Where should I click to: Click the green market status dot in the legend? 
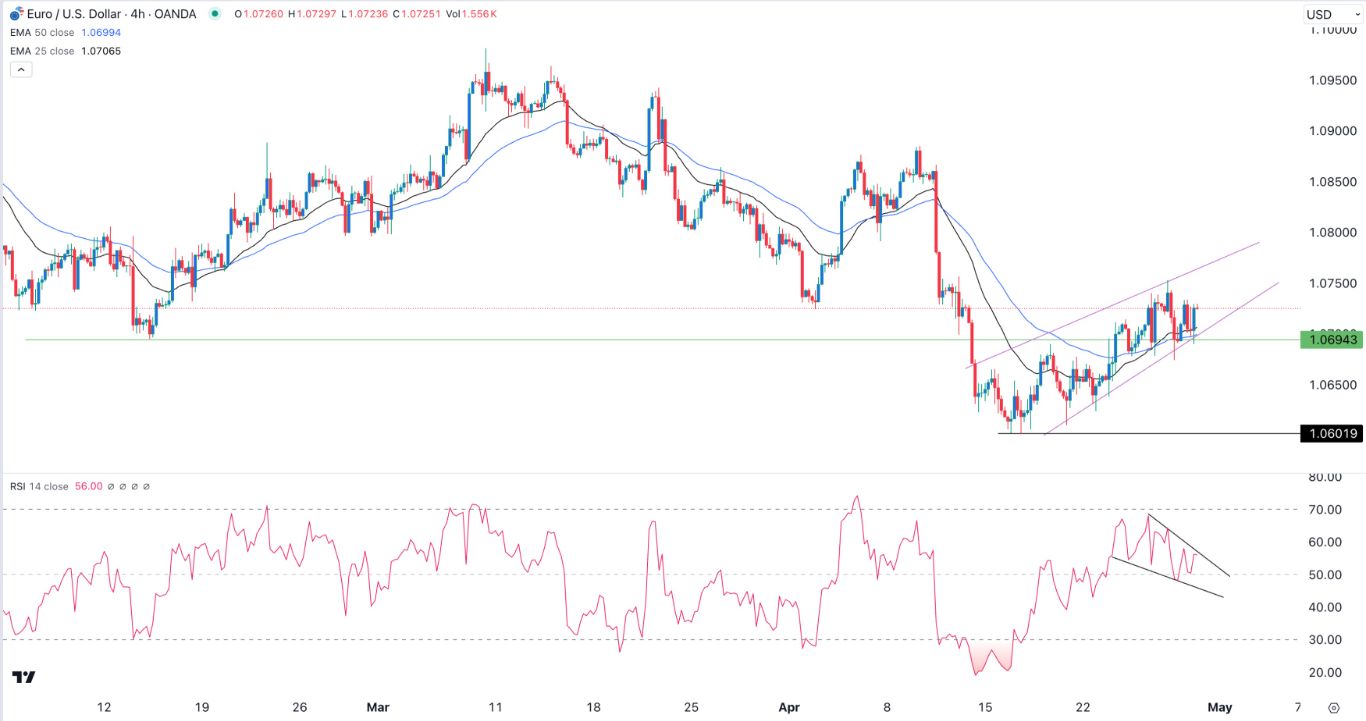coord(214,14)
